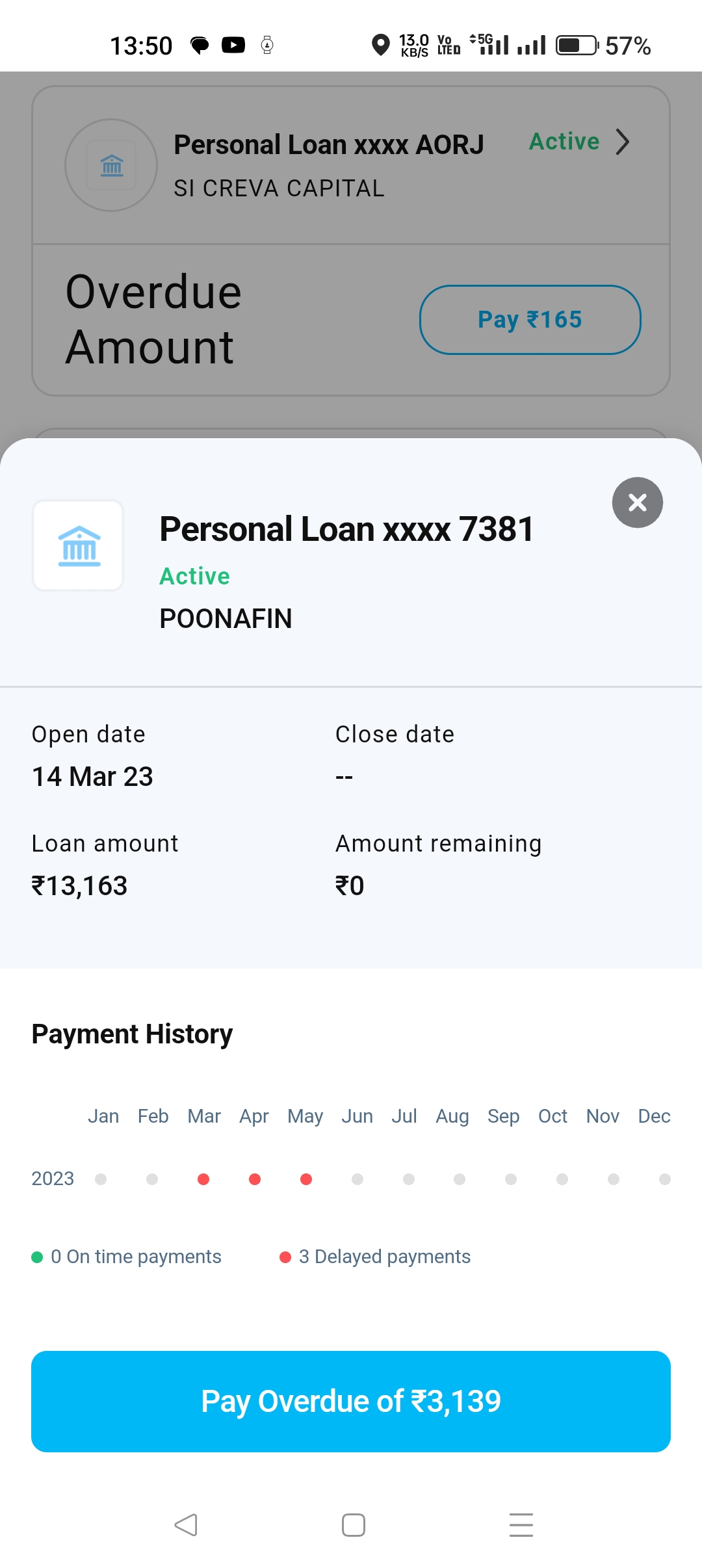
Task: Tap the March 2023 delayed payment dot
Action: tap(203, 1179)
